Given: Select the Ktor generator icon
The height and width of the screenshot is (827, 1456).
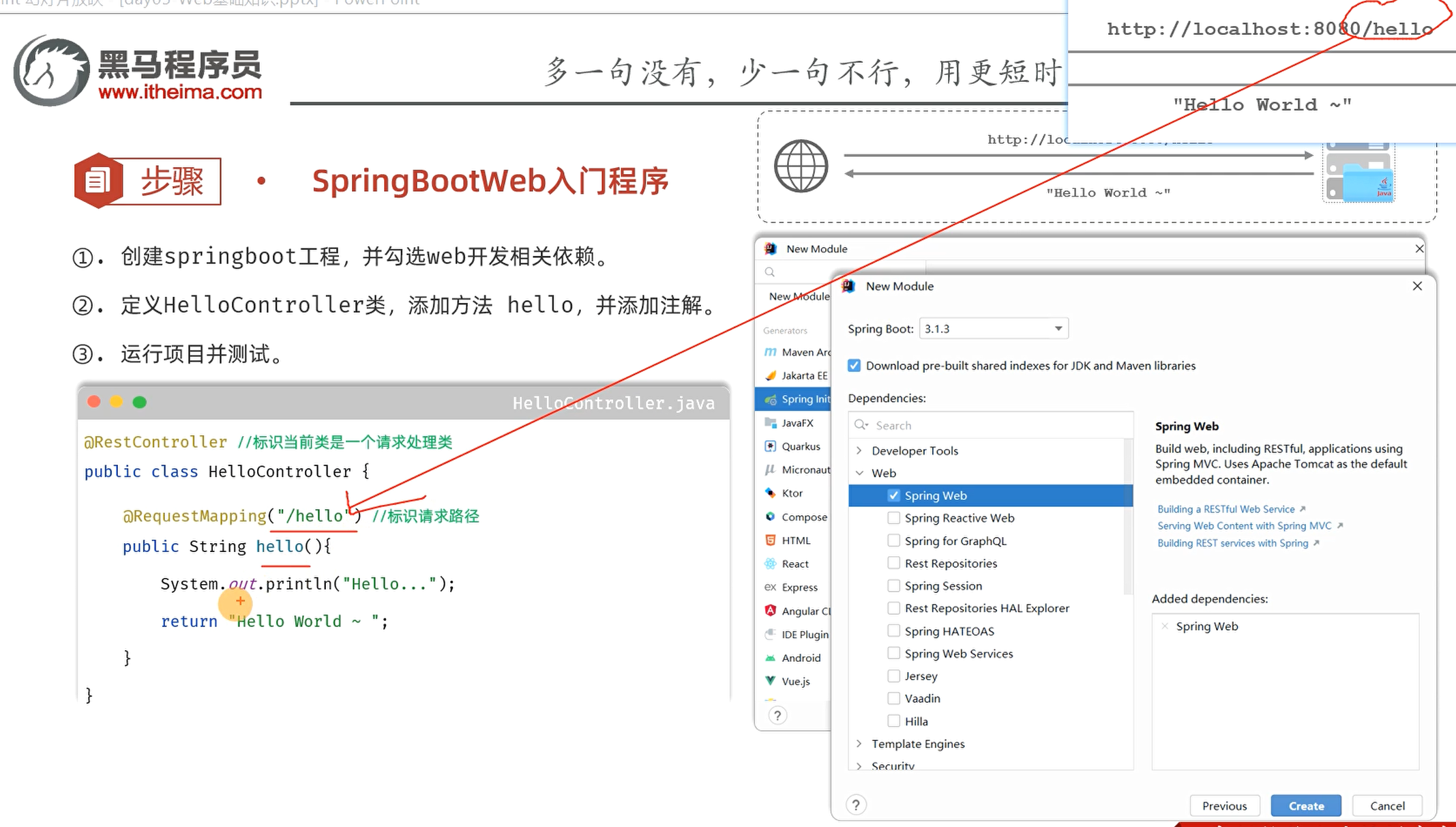Looking at the screenshot, I should point(771,493).
